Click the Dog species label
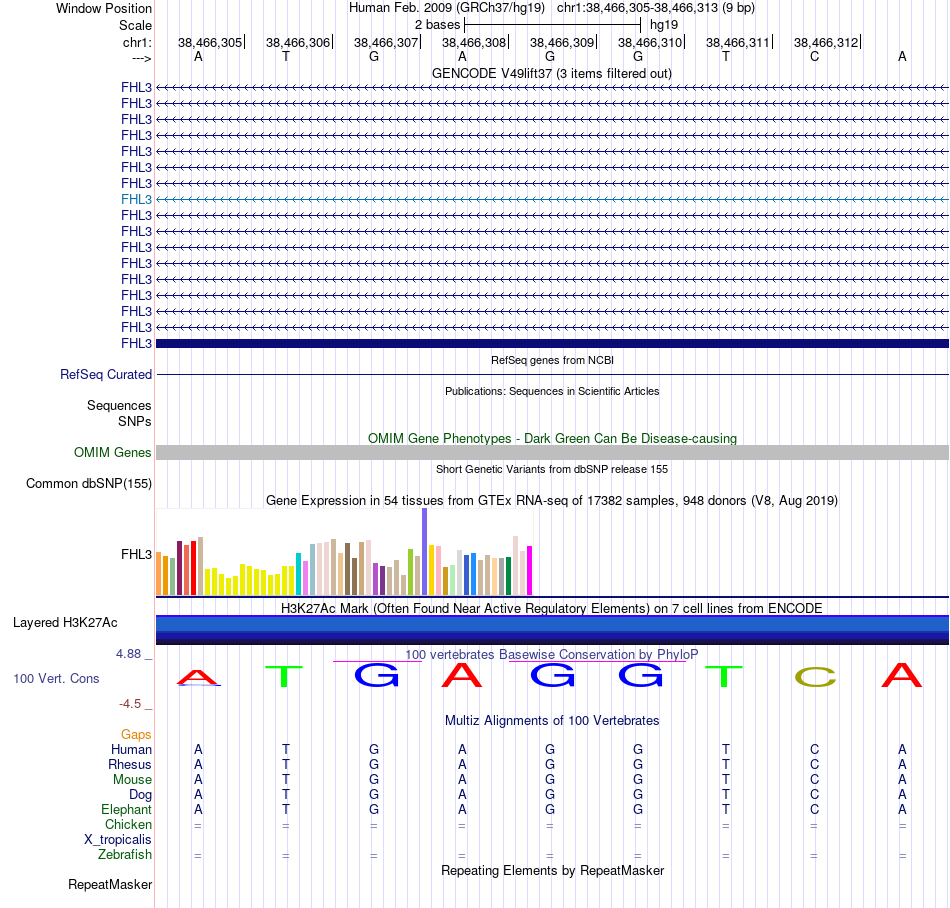 click(x=140, y=794)
